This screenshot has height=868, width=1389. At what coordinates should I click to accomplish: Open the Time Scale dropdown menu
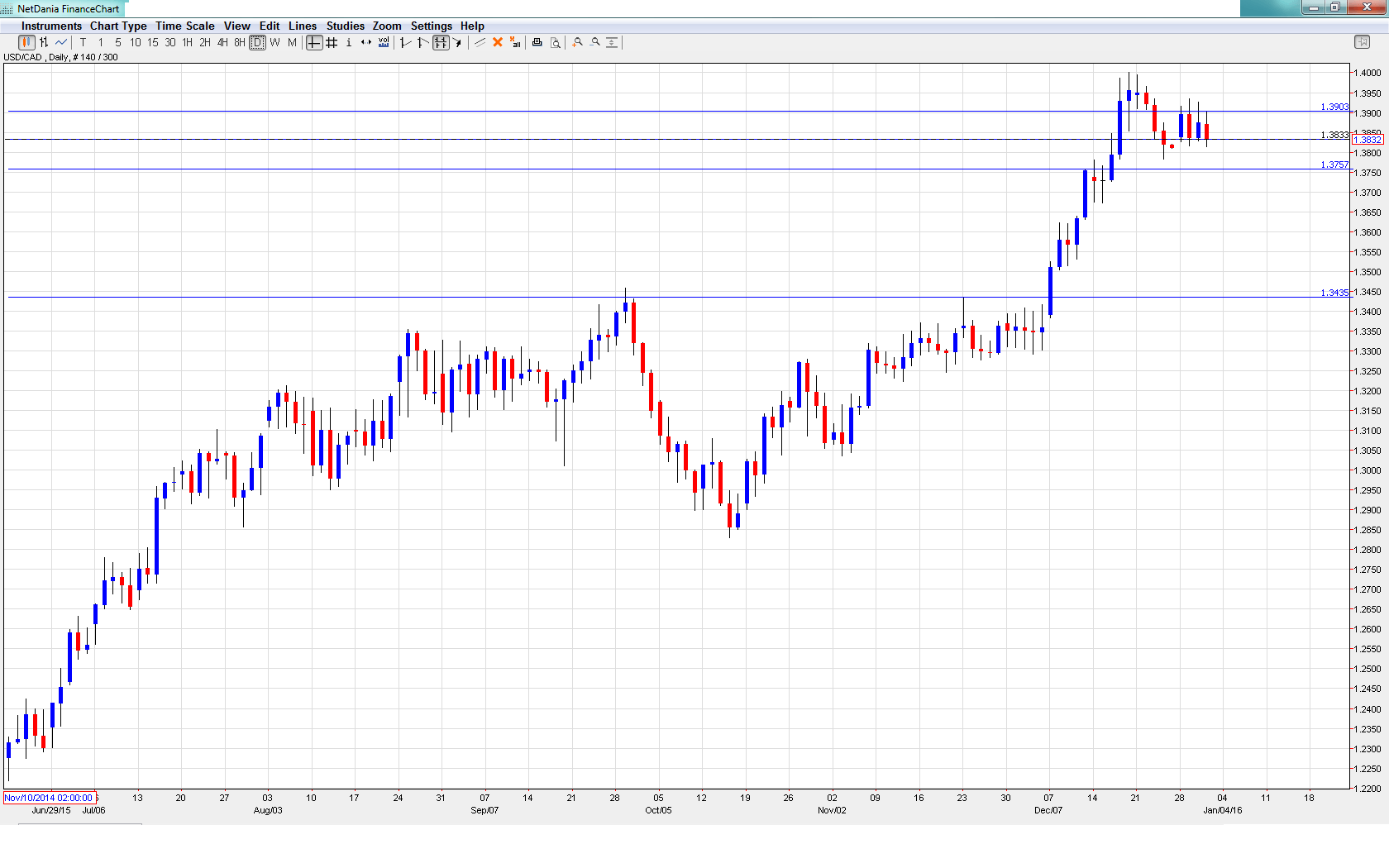184,26
